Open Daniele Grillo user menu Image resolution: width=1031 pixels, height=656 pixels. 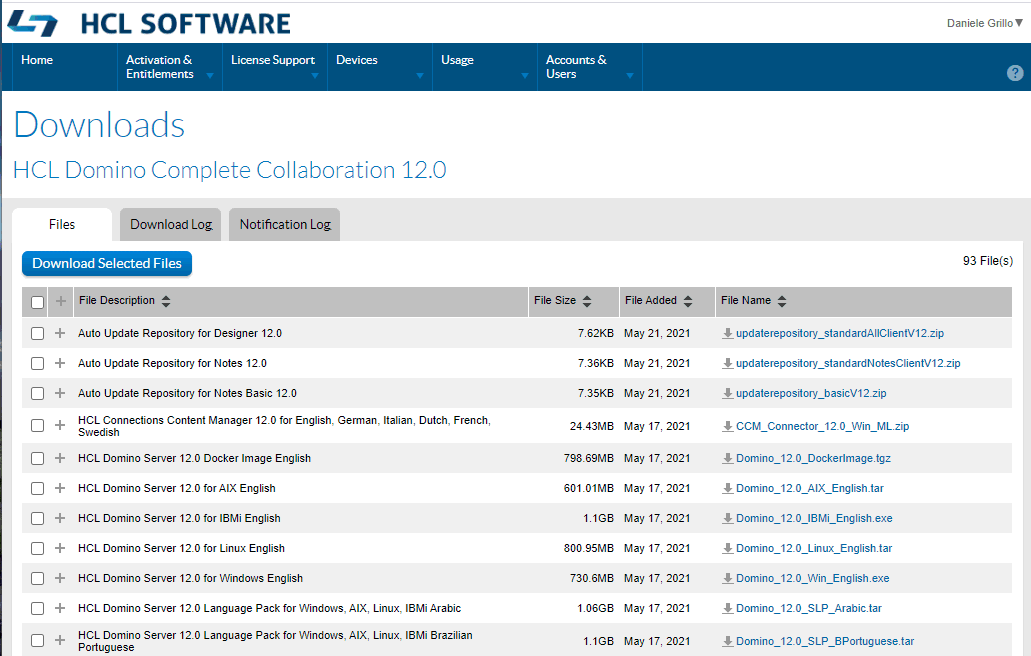pos(984,23)
